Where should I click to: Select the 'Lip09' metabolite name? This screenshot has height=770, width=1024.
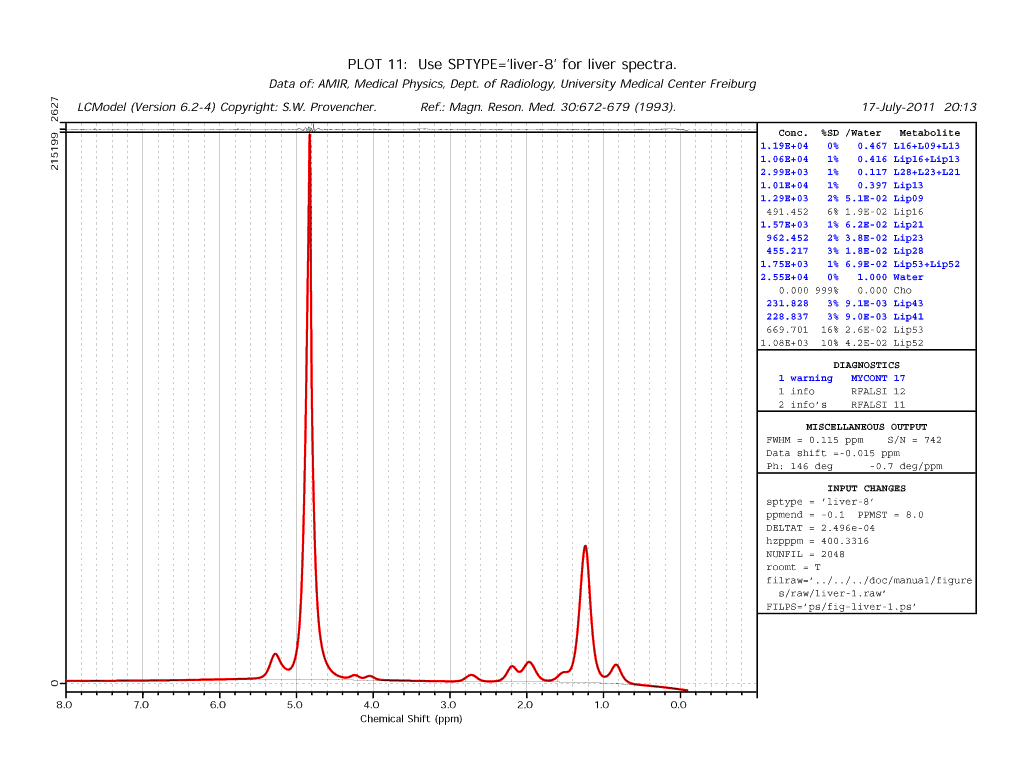[908, 199]
